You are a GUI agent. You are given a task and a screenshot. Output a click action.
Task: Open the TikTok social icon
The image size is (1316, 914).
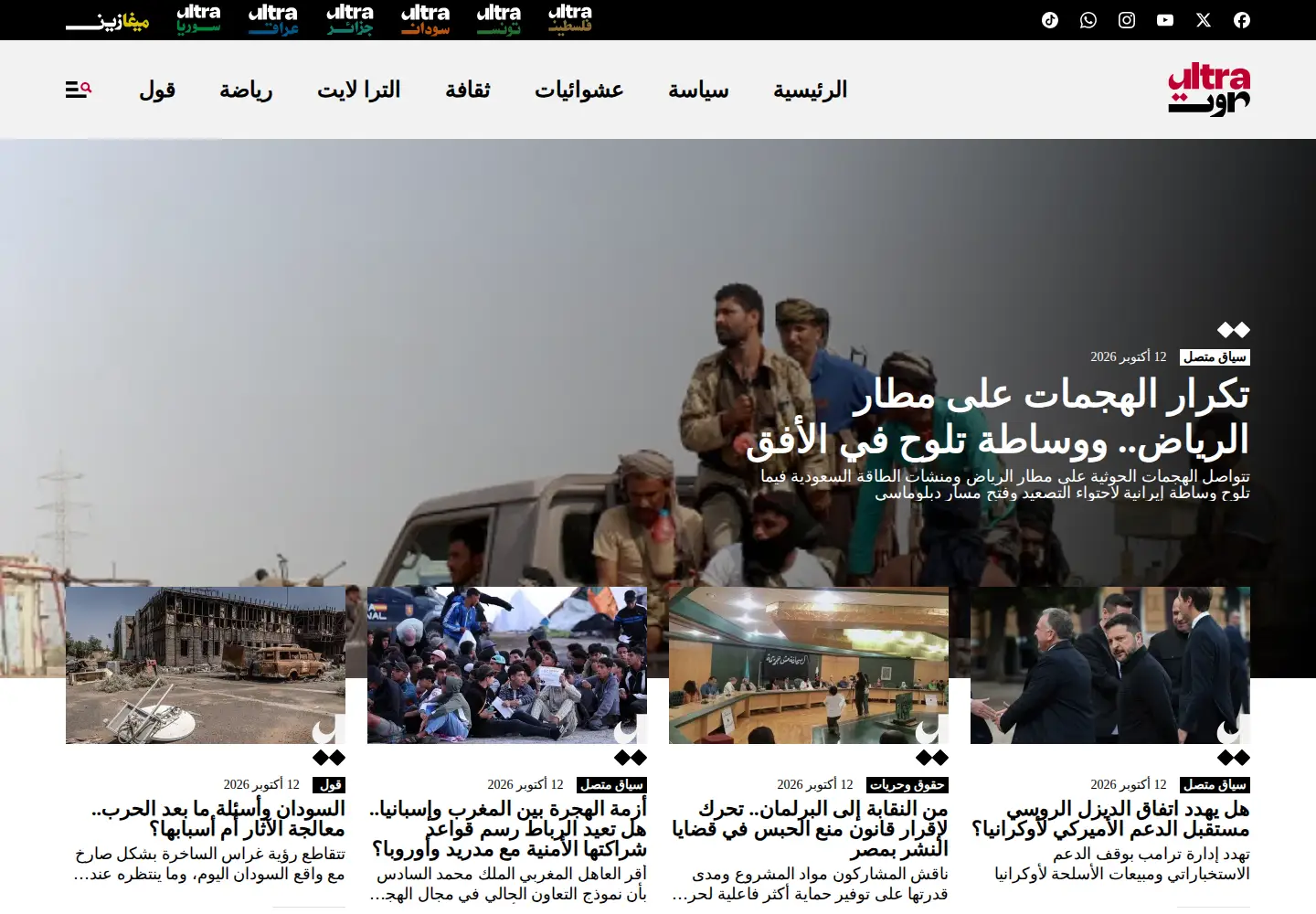[1049, 20]
